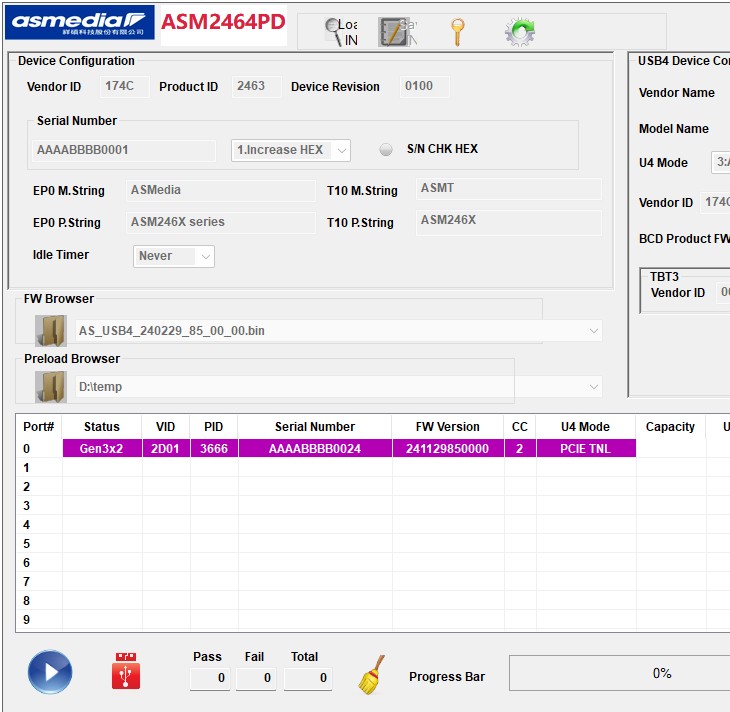Image resolution: width=730 pixels, height=712 pixels.
Task: Open the 1.Increase HEX serial dropdown
Action: [x=290, y=150]
